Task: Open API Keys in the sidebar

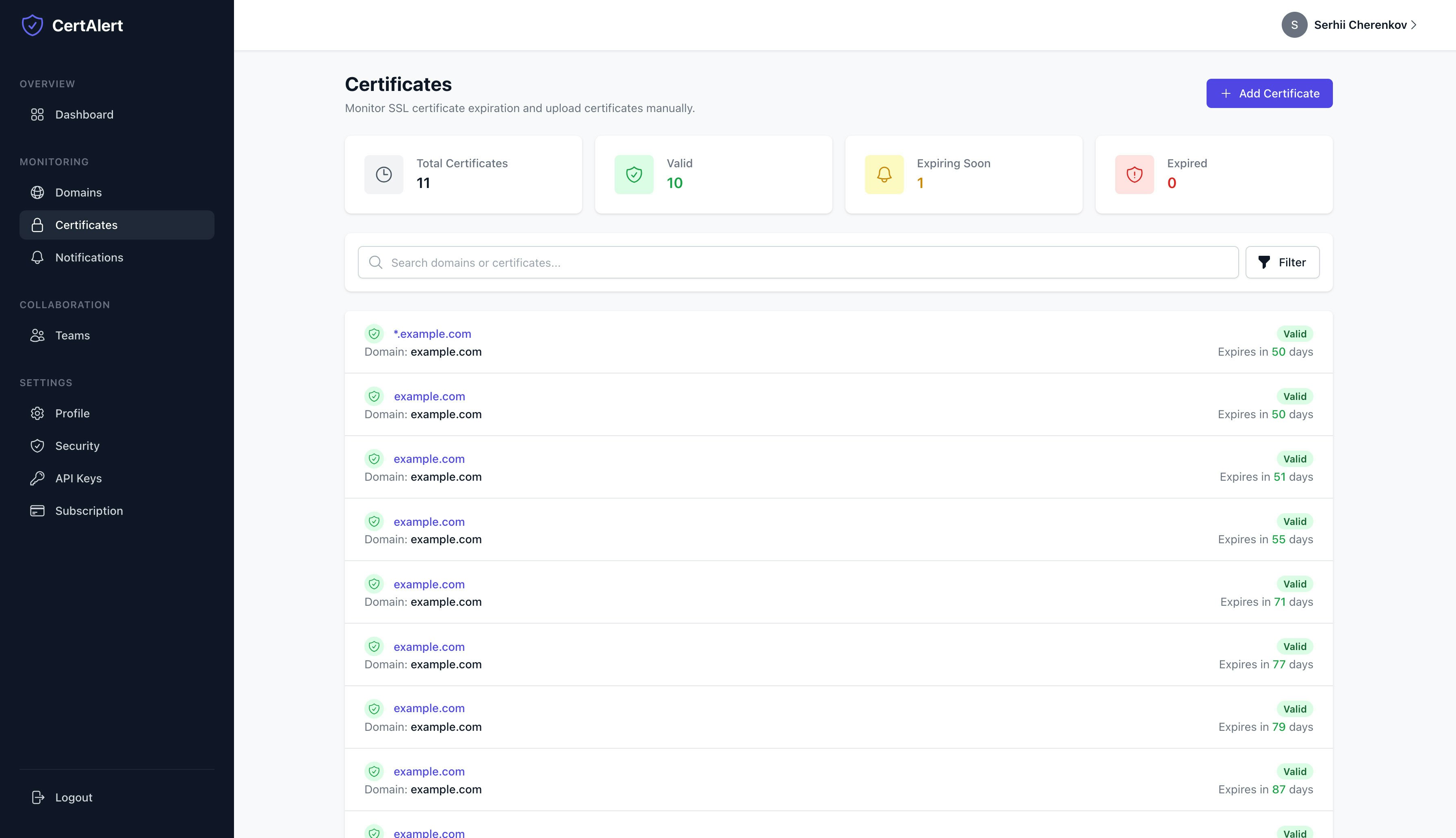Action: [117, 478]
